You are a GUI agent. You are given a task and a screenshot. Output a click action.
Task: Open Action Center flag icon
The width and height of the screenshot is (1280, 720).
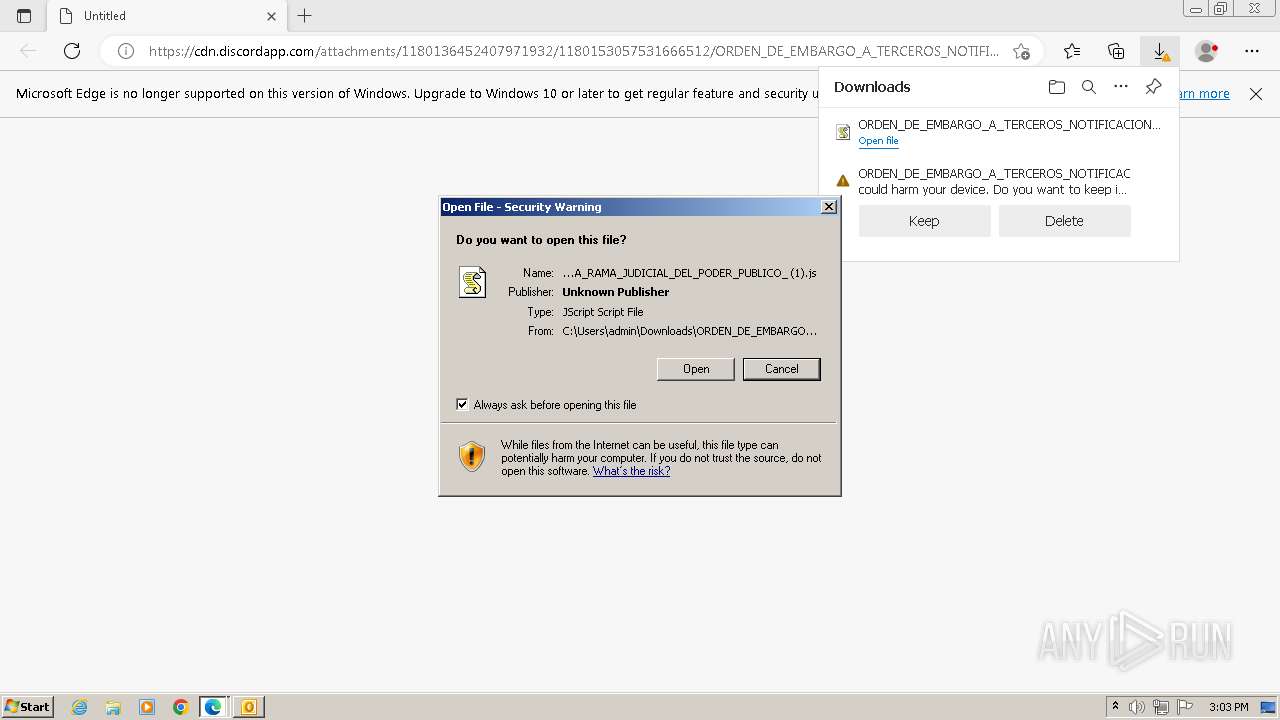point(1185,707)
